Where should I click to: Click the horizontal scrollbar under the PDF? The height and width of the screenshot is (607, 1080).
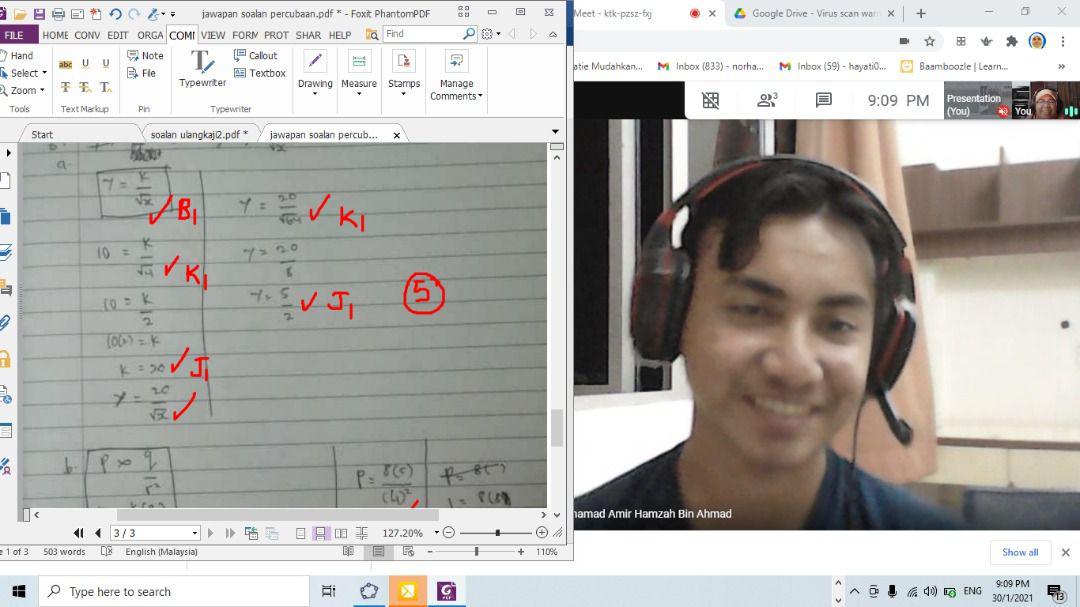coord(278,515)
